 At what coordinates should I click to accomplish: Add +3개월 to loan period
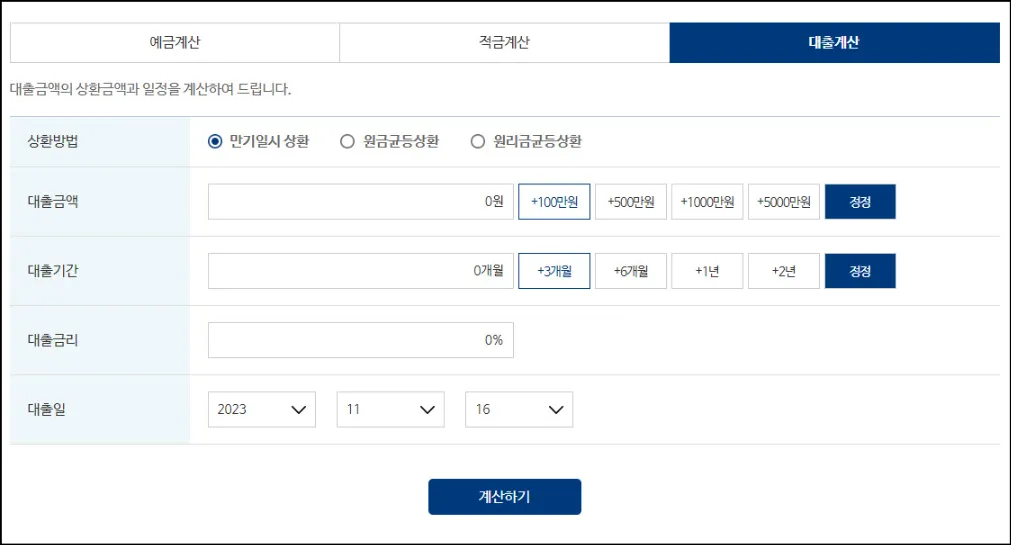[x=554, y=271]
